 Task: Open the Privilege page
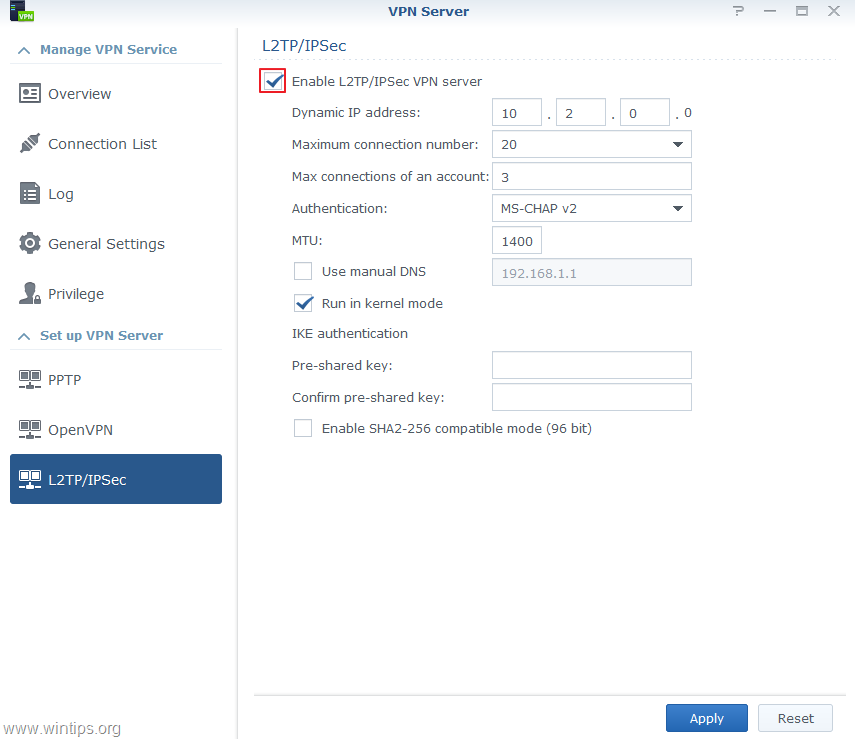pyautogui.click(x=116, y=294)
